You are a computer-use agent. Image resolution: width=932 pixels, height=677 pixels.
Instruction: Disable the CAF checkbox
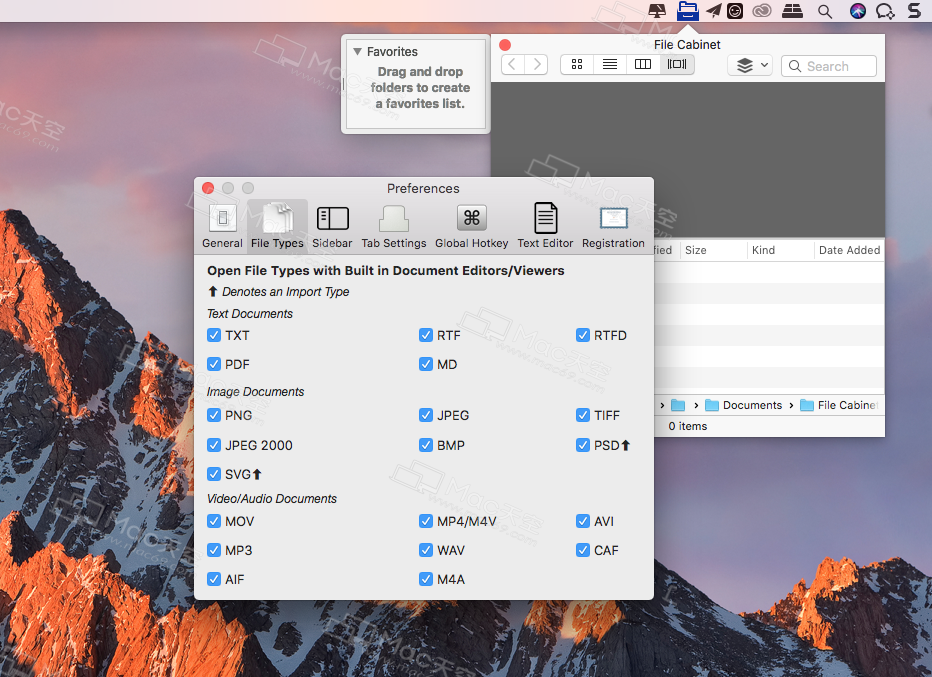(x=582, y=550)
